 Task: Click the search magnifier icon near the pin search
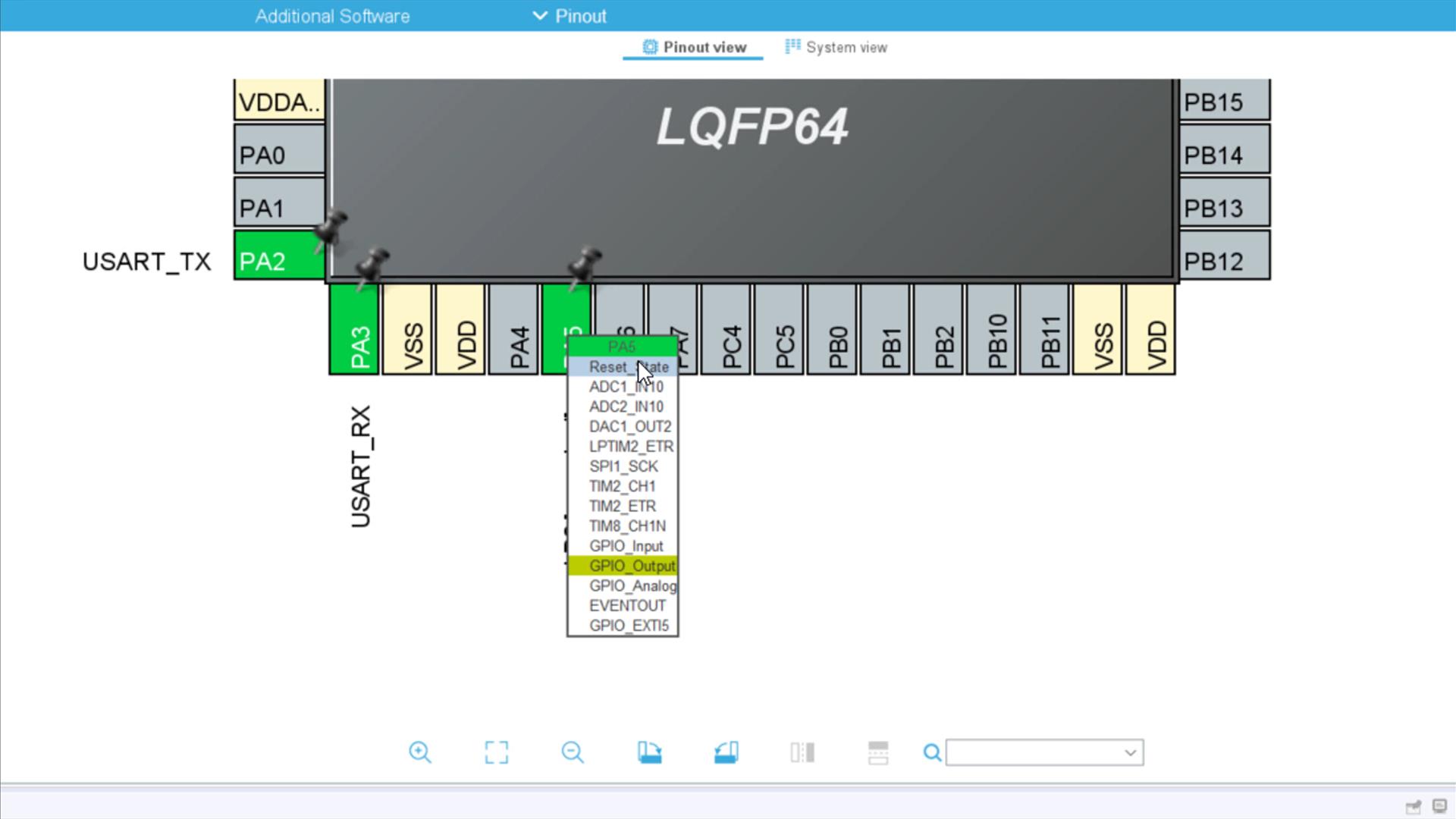coord(931,752)
